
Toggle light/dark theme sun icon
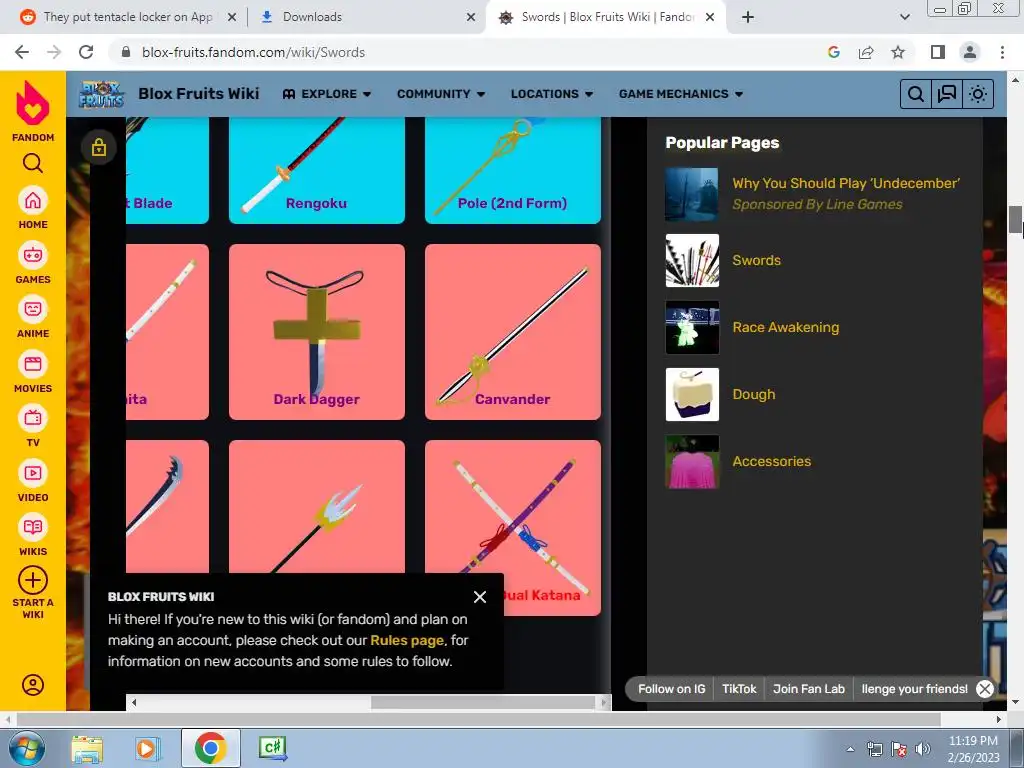(x=978, y=94)
